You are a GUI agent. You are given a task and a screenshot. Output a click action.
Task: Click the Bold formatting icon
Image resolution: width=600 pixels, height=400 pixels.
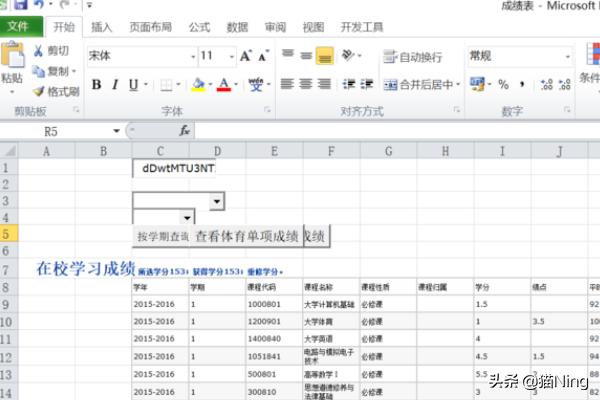coord(97,85)
